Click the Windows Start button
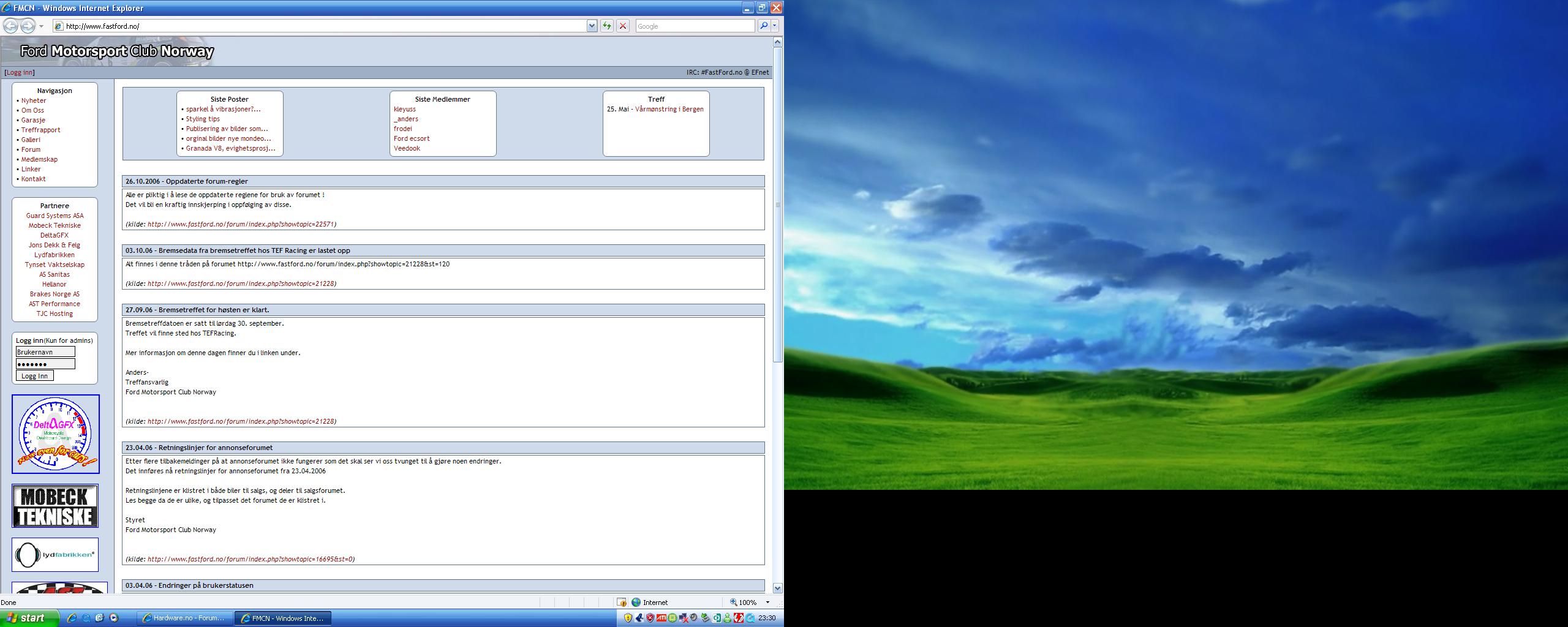Viewport: 1568px width, 627px height. tap(29, 618)
